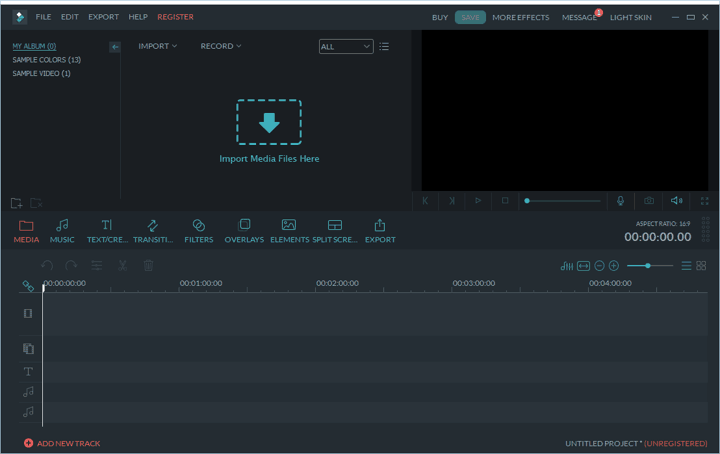Screen dimensions: 720x454
Task: Zoom out timeline with minus icon
Action: click(x=599, y=266)
